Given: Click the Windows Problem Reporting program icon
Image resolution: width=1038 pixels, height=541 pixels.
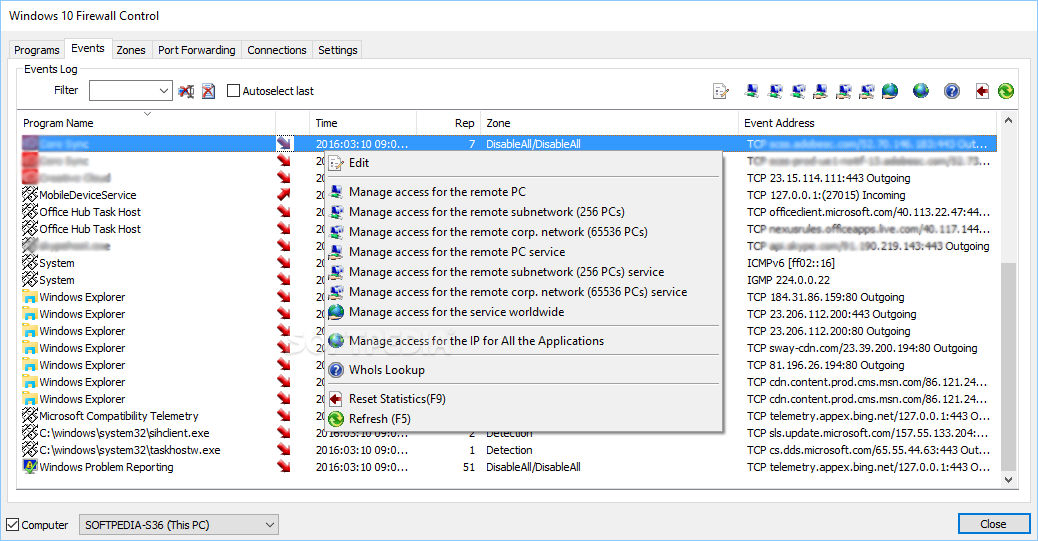Looking at the screenshot, I should (30, 467).
